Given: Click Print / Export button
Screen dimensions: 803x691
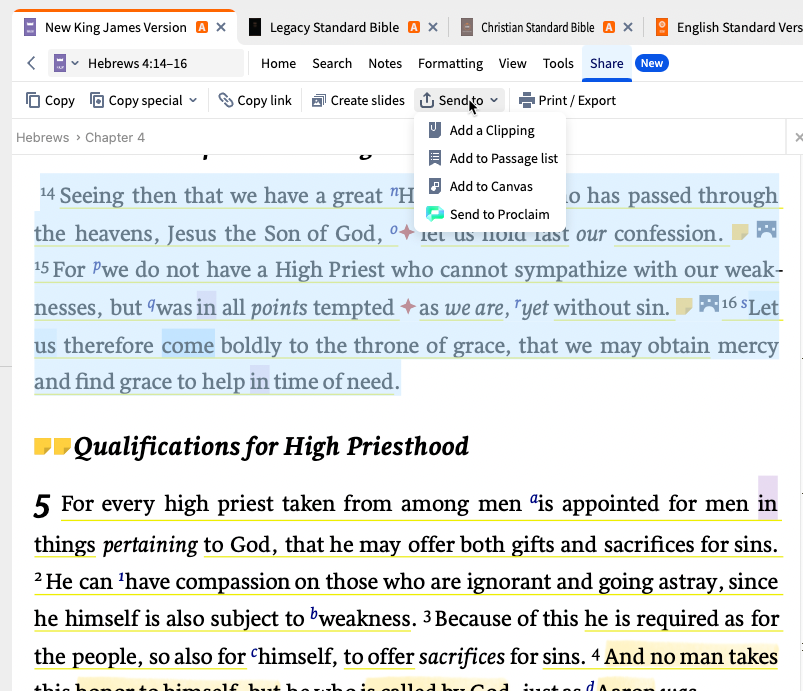Looking at the screenshot, I should (x=567, y=100).
